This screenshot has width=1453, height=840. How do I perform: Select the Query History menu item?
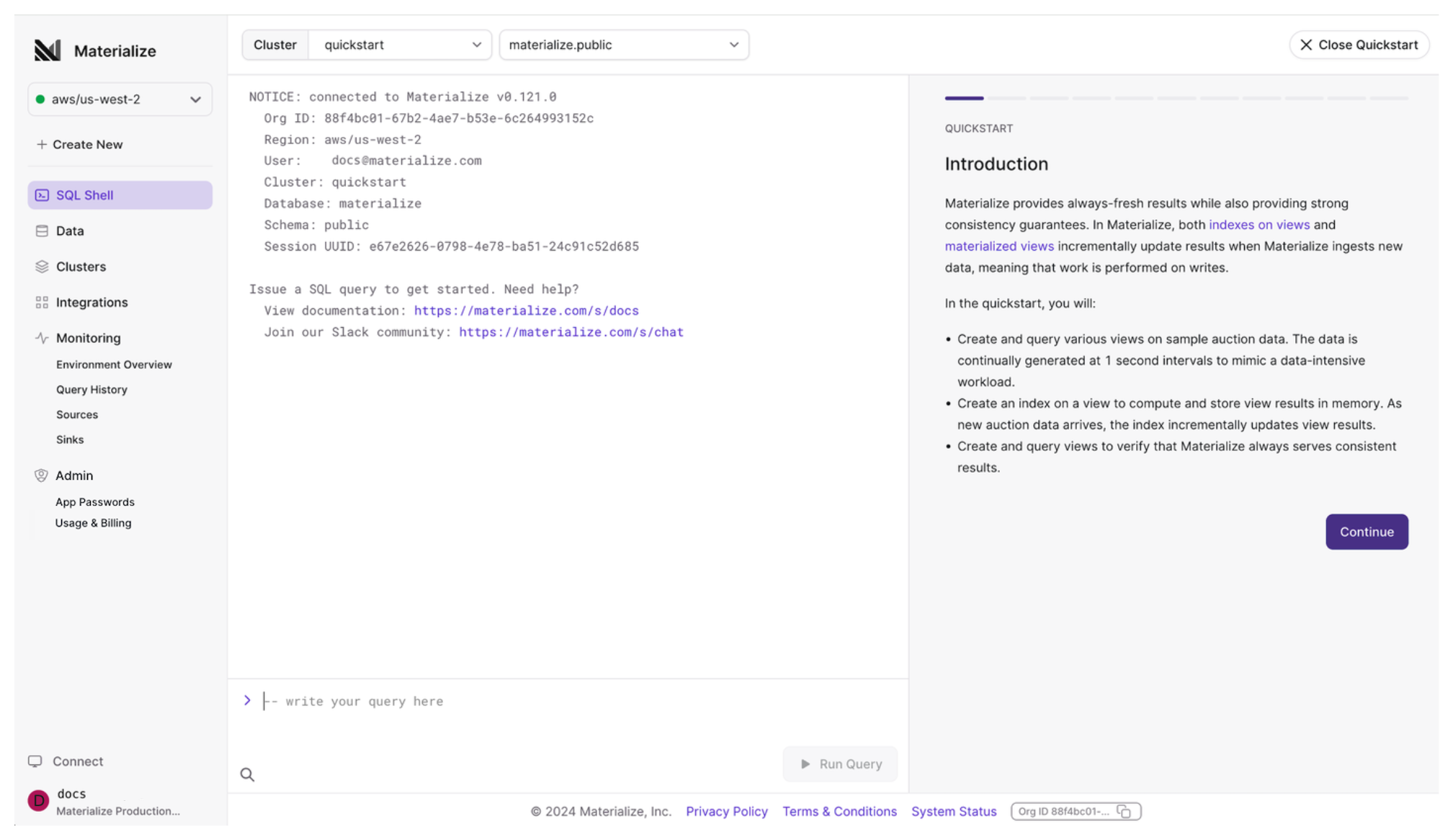tap(91, 389)
